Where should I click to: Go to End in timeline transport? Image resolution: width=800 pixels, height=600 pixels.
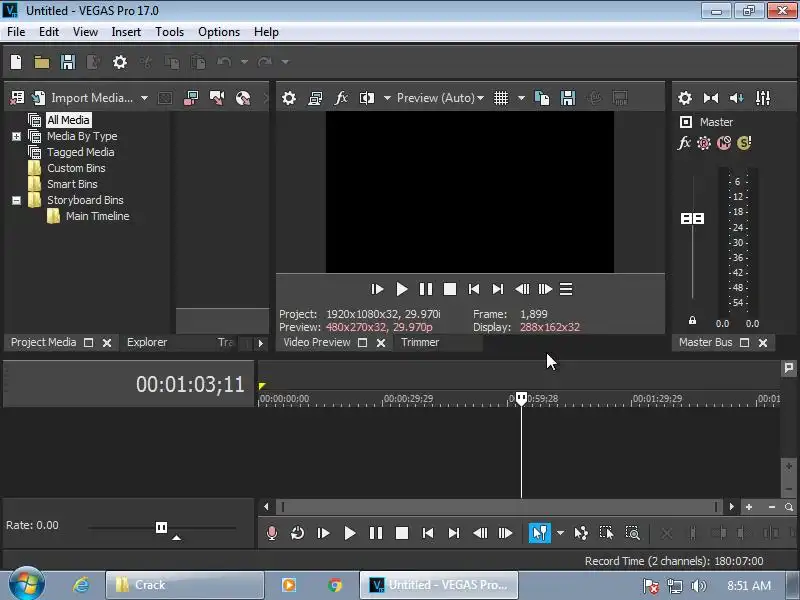click(x=454, y=533)
